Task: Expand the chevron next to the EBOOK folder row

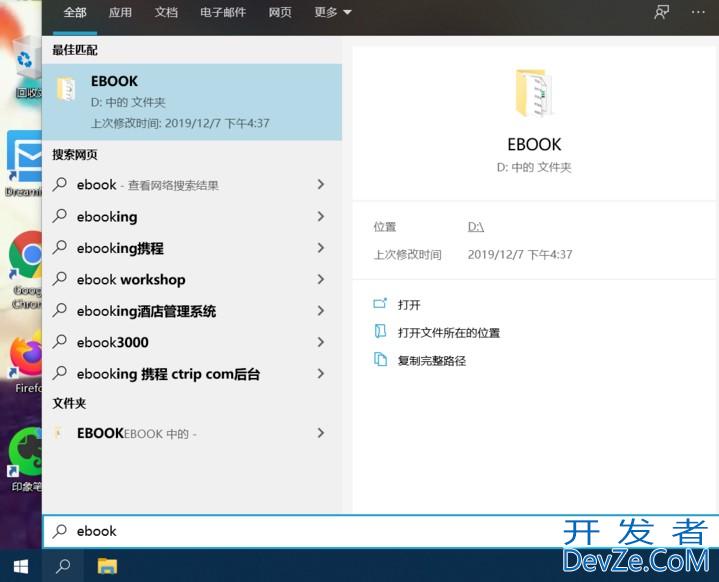Action: pyautogui.click(x=321, y=433)
